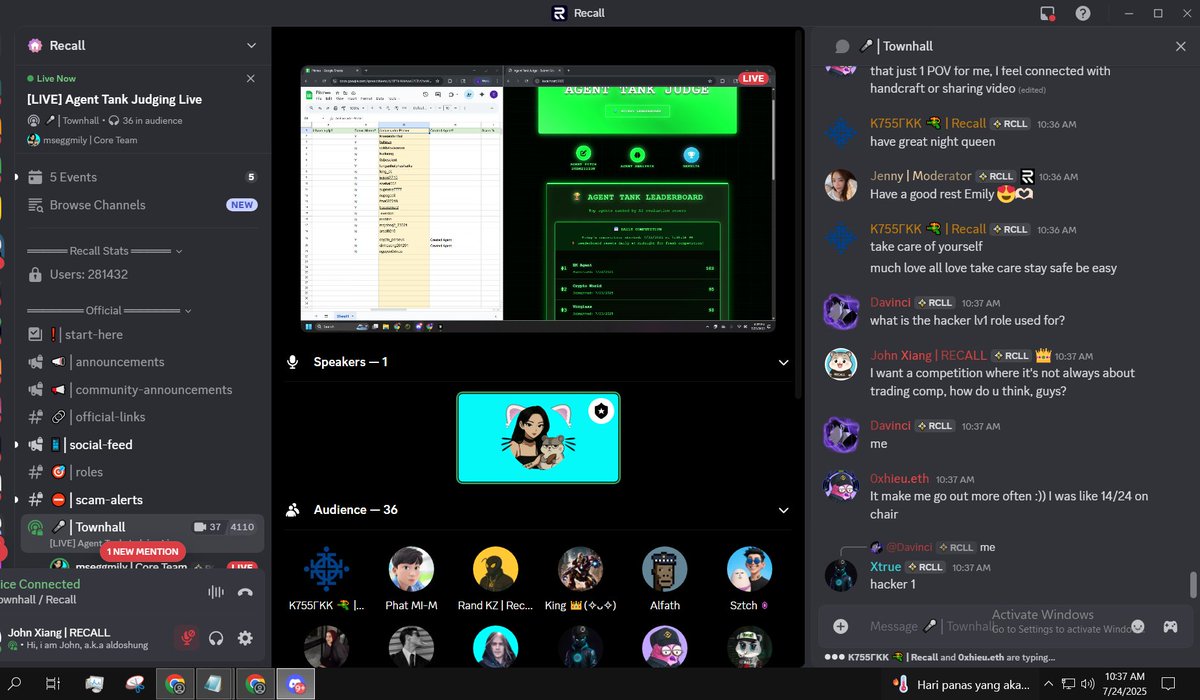Open the start-here channel
The image size is (1200, 700).
[x=143, y=334]
